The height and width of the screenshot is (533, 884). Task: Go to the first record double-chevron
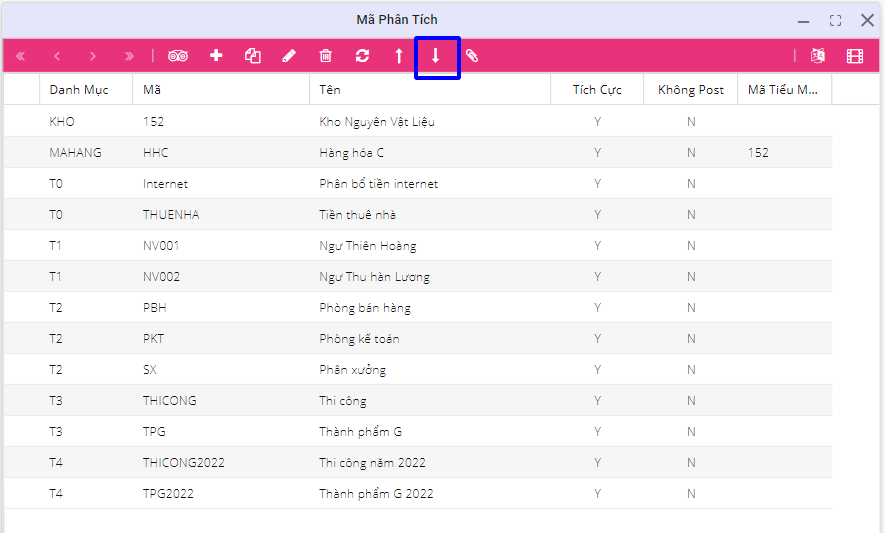point(21,56)
